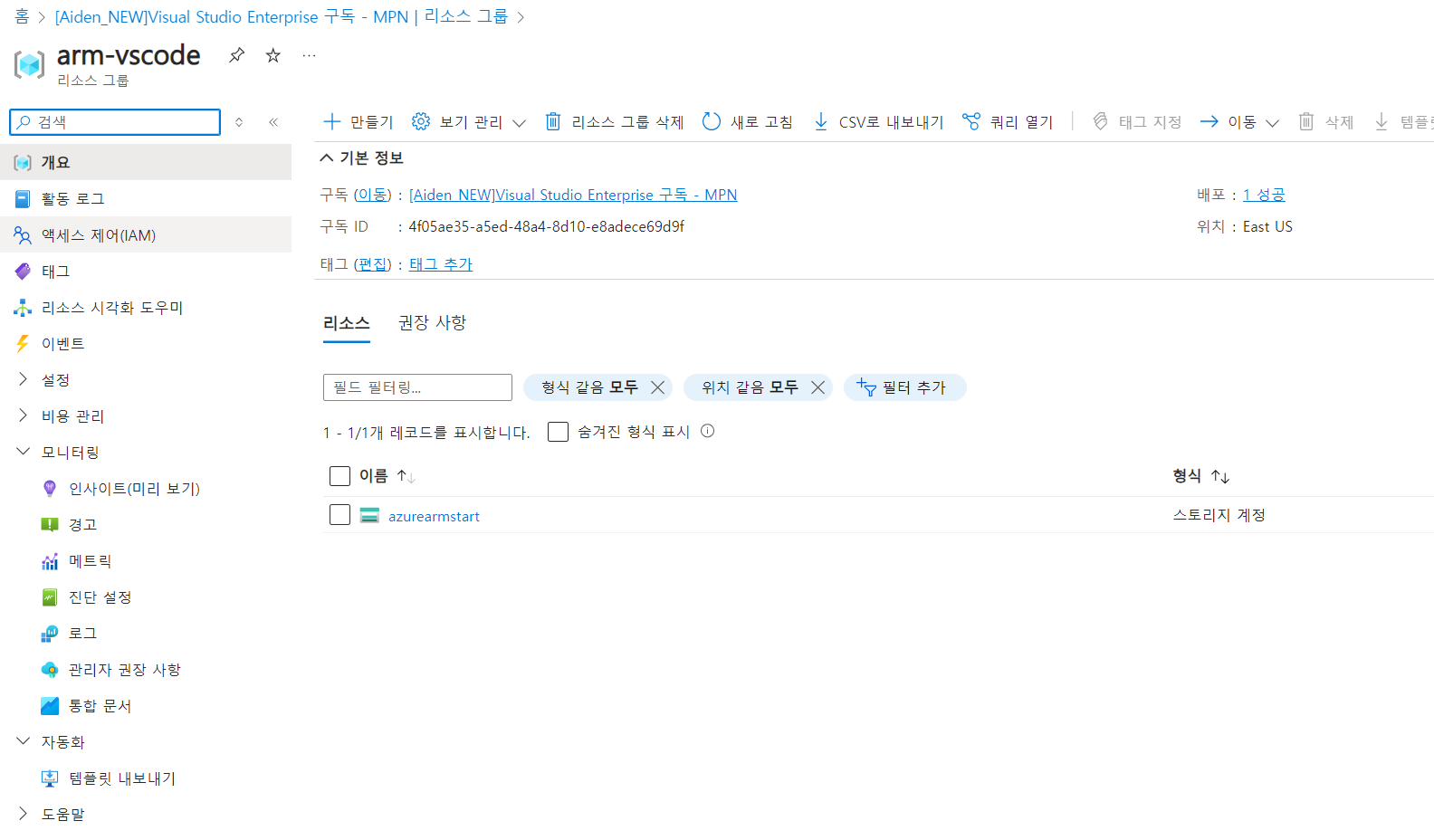Enable 숨겨진 형식 표시 checkbox
Image resolution: width=1434 pixels, height=840 pixels.
[x=558, y=432]
